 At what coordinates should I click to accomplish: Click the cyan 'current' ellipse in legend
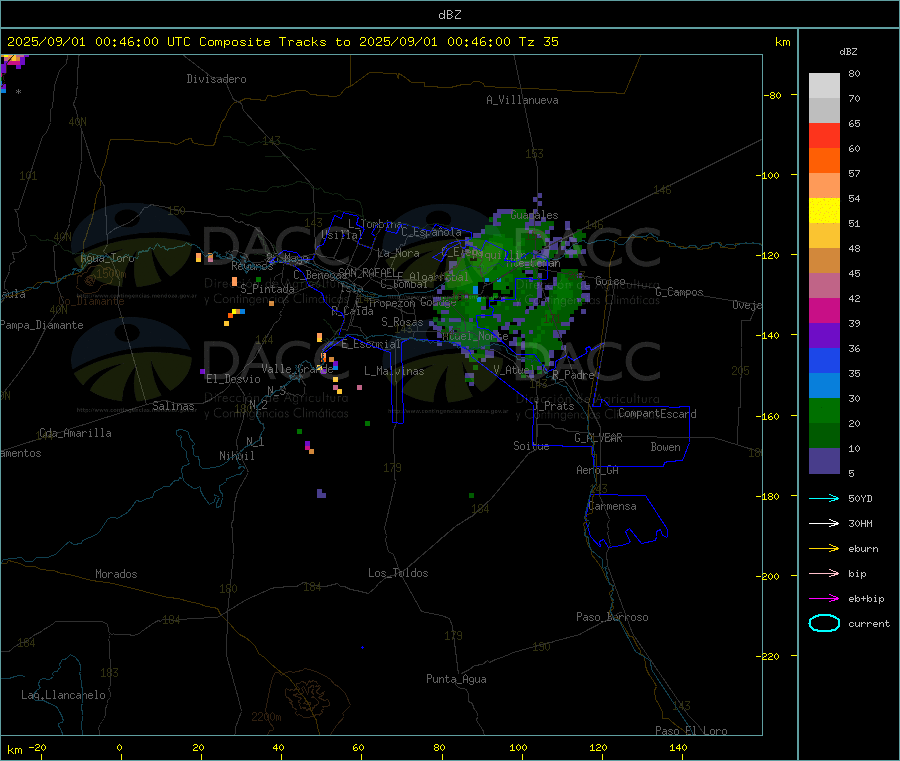click(x=824, y=623)
